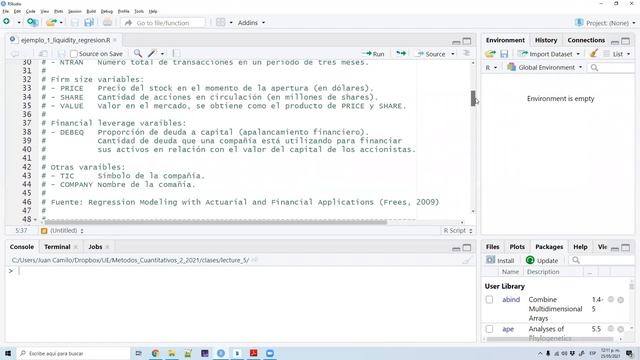Click the Run button

(x=373, y=54)
